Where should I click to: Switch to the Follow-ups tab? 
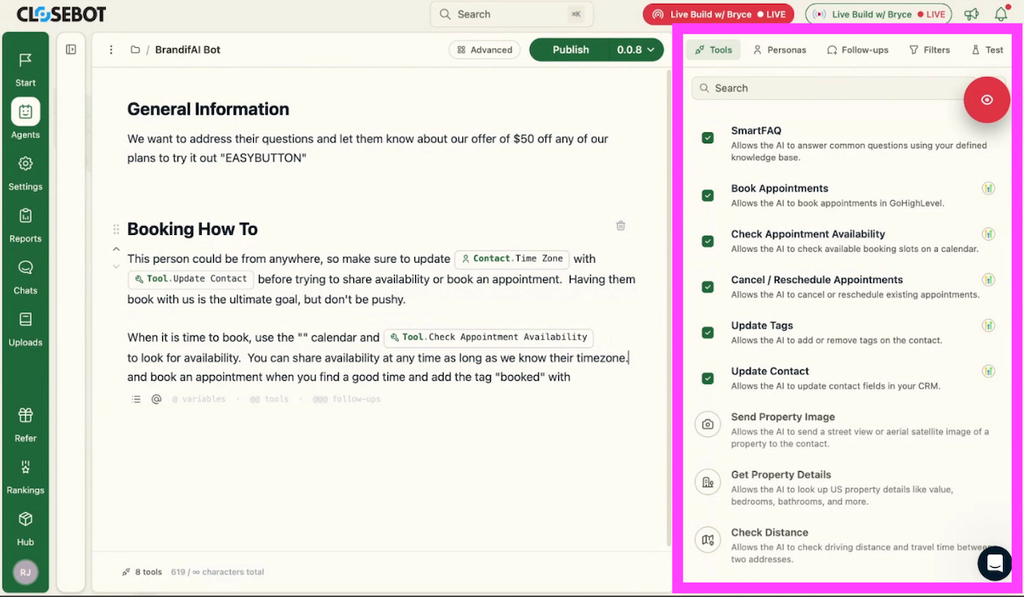click(857, 50)
